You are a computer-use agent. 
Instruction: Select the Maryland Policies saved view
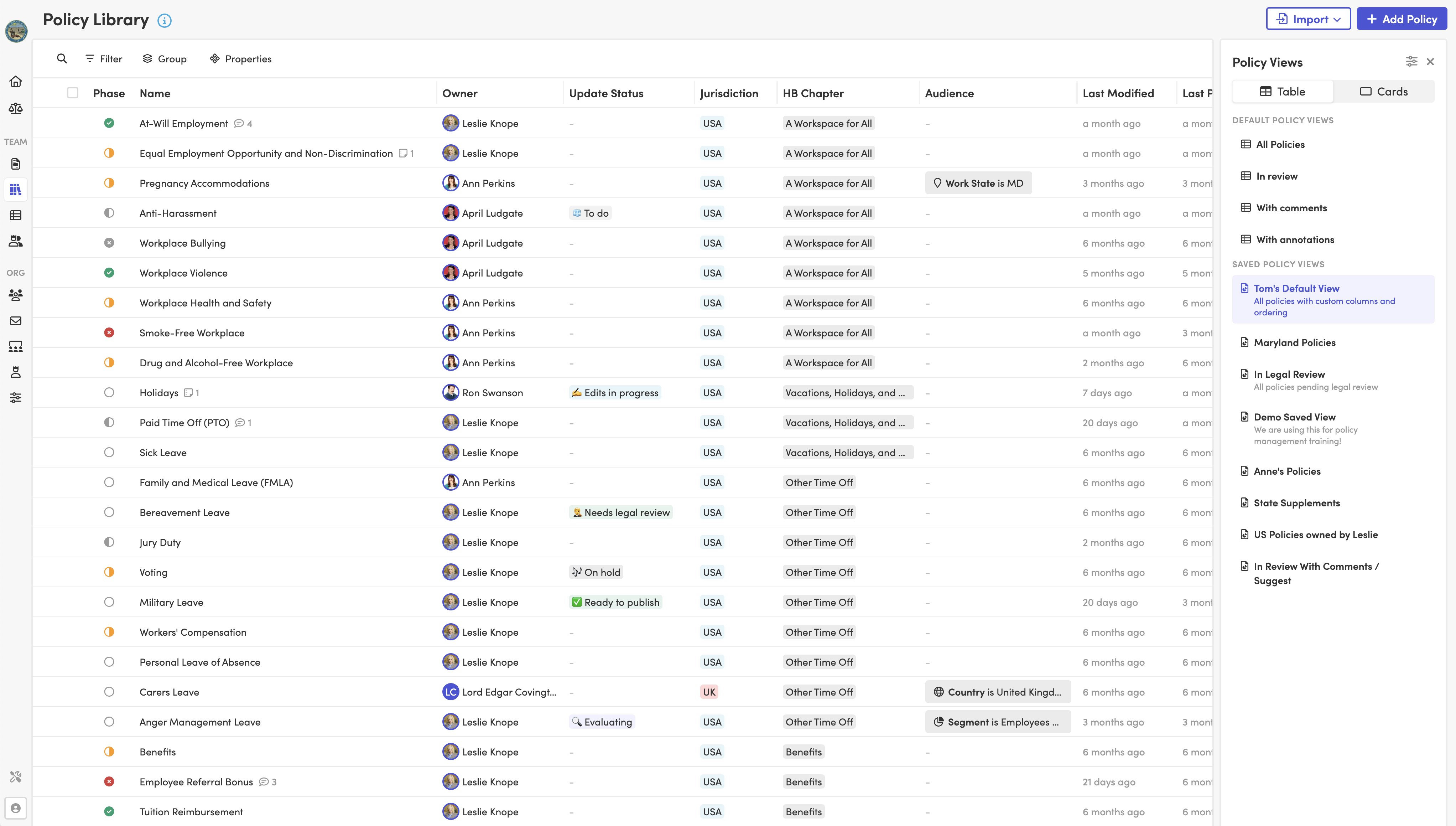(x=1294, y=343)
